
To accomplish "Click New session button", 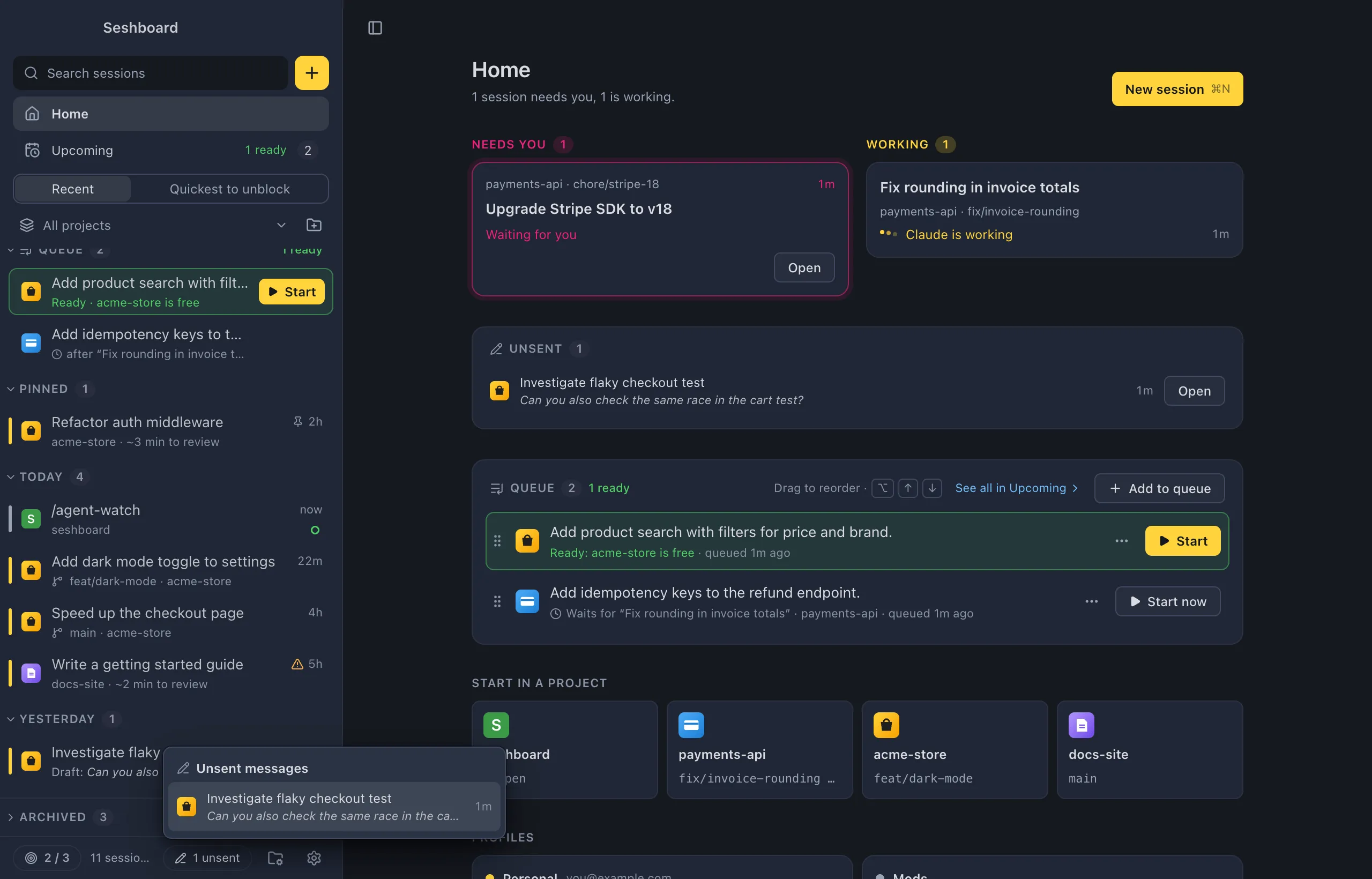I will [x=1177, y=88].
